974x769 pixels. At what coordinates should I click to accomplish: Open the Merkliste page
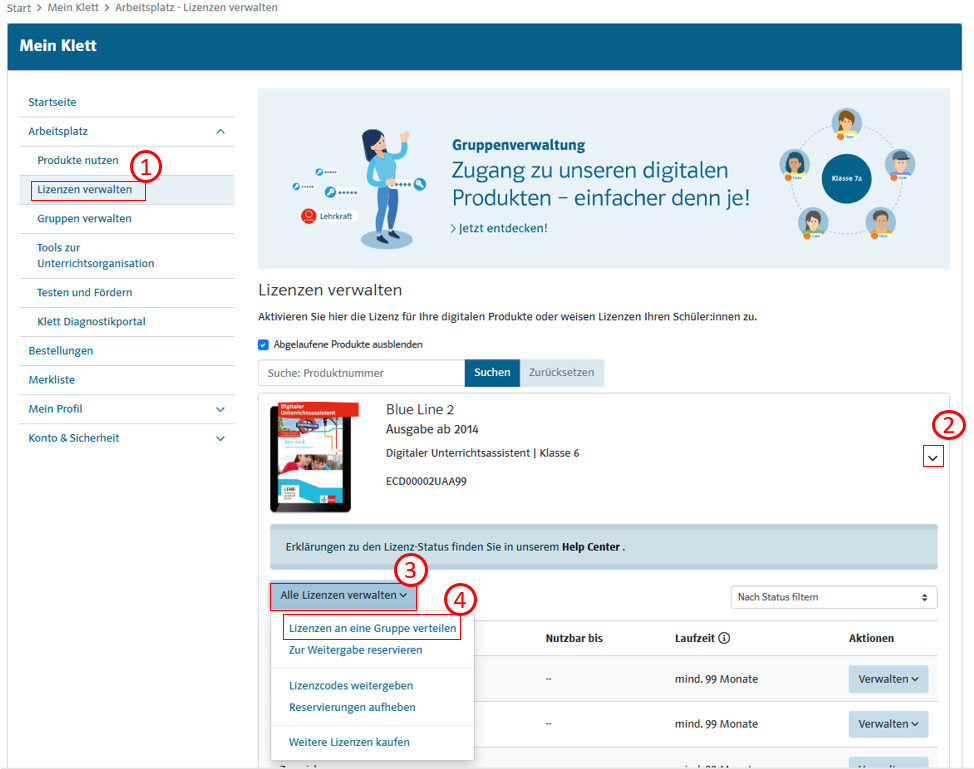(x=52, y=380)
